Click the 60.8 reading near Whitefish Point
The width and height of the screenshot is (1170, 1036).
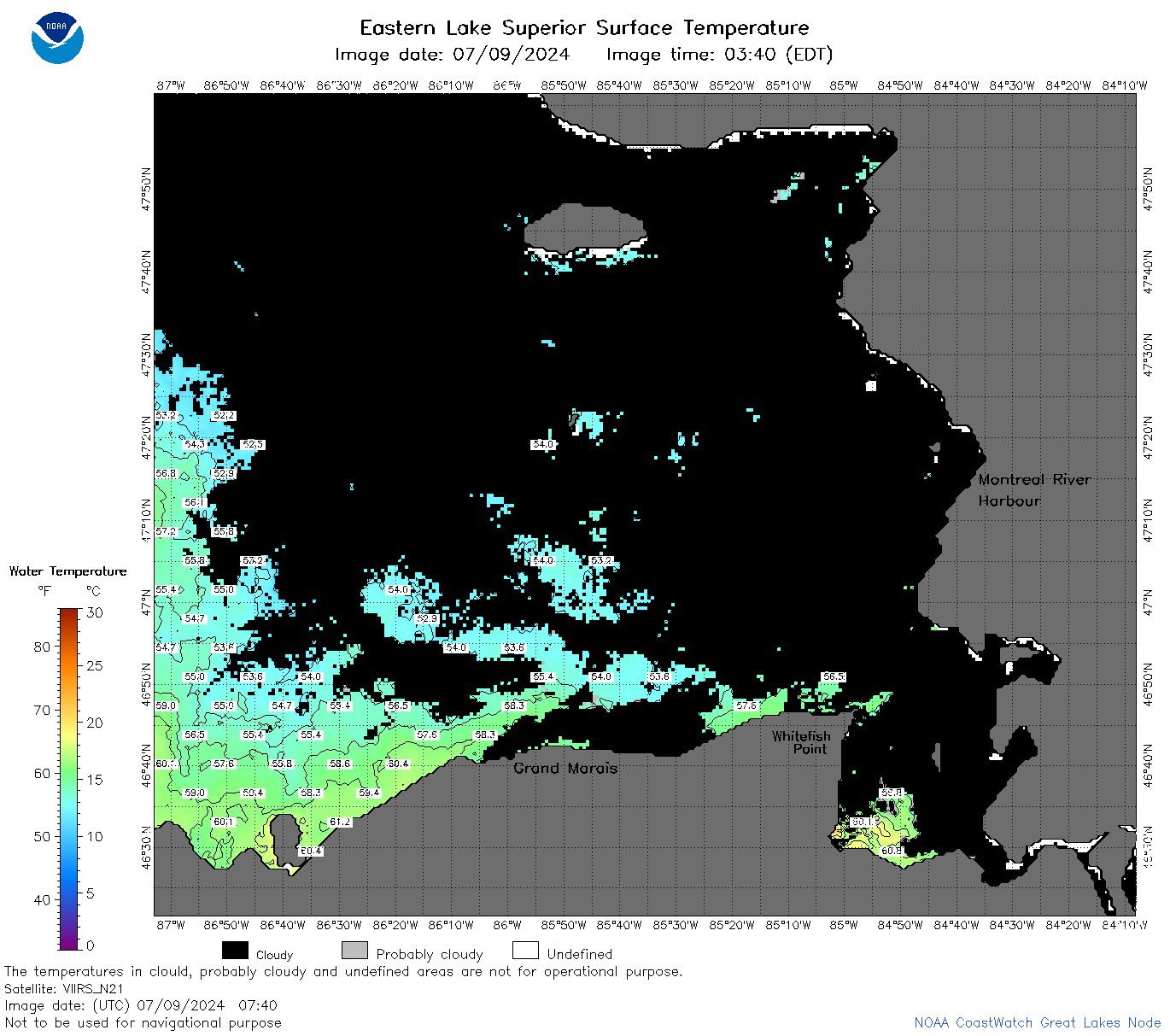[x=892, y=851]
